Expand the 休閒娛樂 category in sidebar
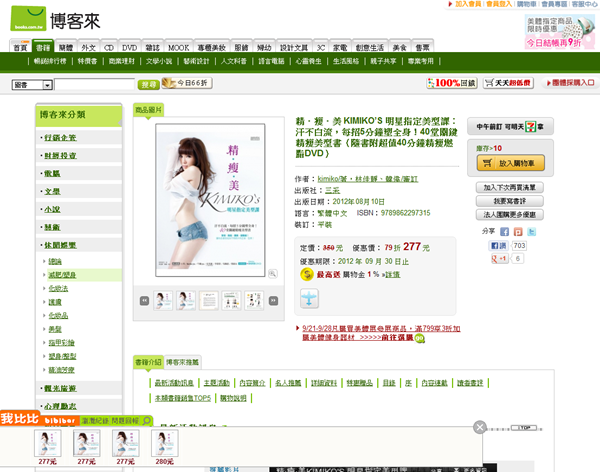 [61, 245]
